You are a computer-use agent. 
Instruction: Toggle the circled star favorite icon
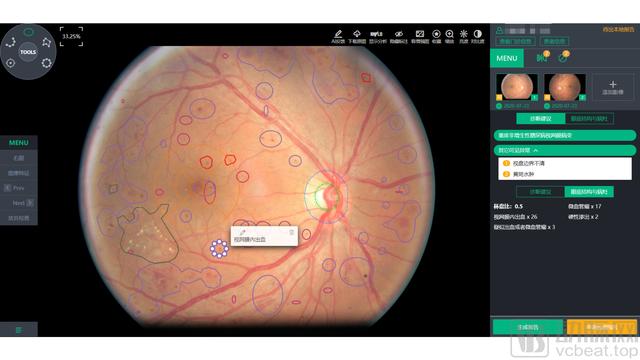(436, 34)
